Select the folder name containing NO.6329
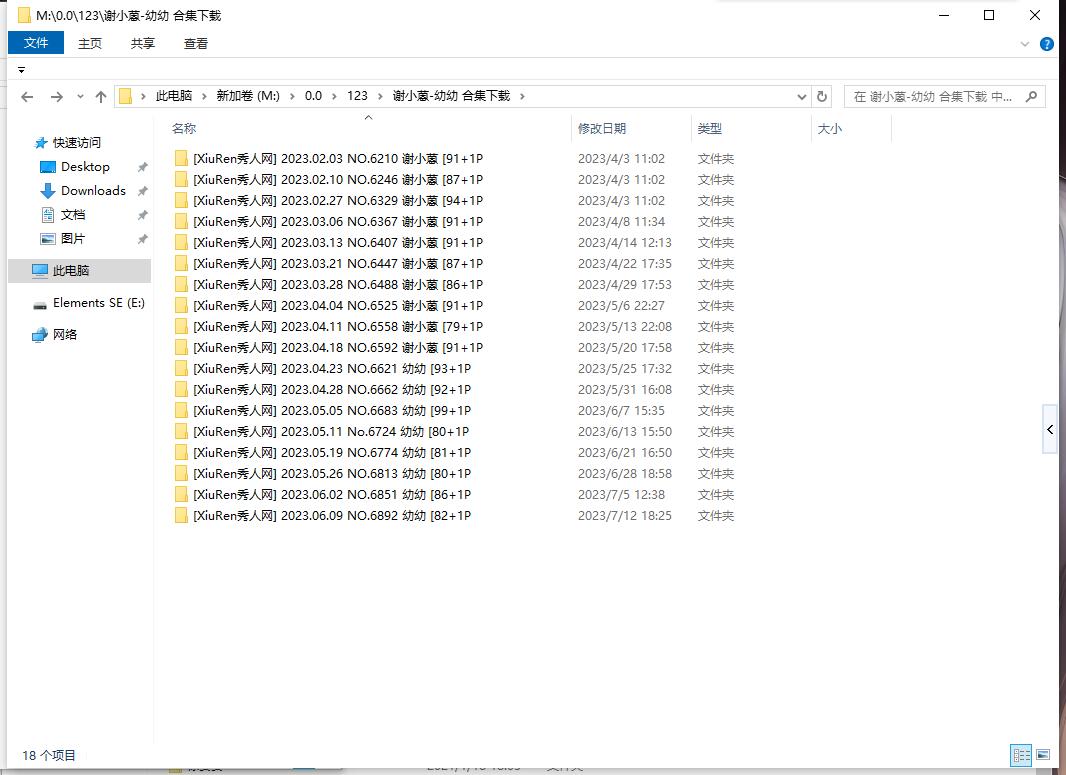Viewport: 1066px width, 775px height. point(338,201)
